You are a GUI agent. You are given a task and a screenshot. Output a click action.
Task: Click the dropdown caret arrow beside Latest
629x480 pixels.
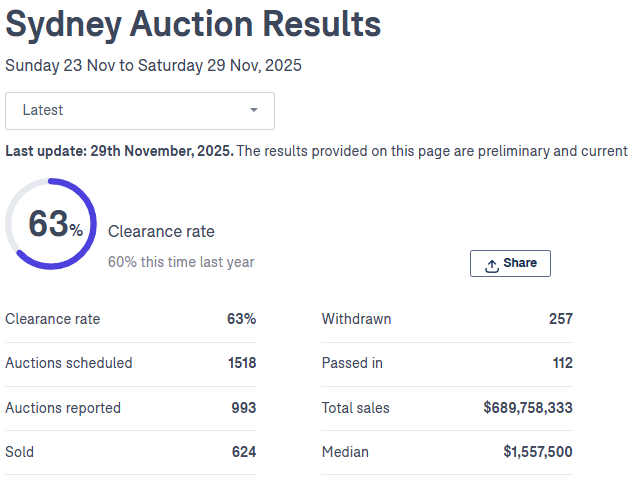coord(254,111)
